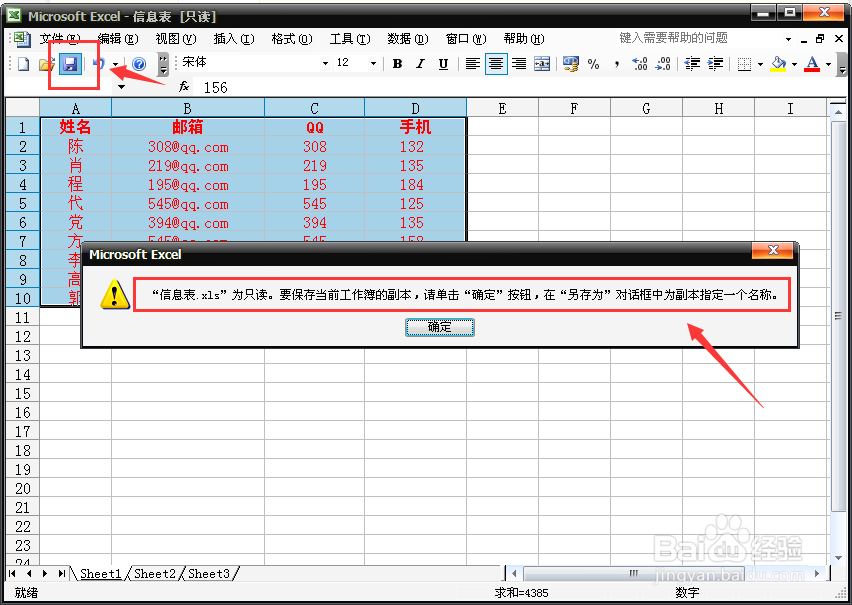Viewport: 852px width, 605px height.
Task: Open the font size dropdown
Action: tap(373, 64)
